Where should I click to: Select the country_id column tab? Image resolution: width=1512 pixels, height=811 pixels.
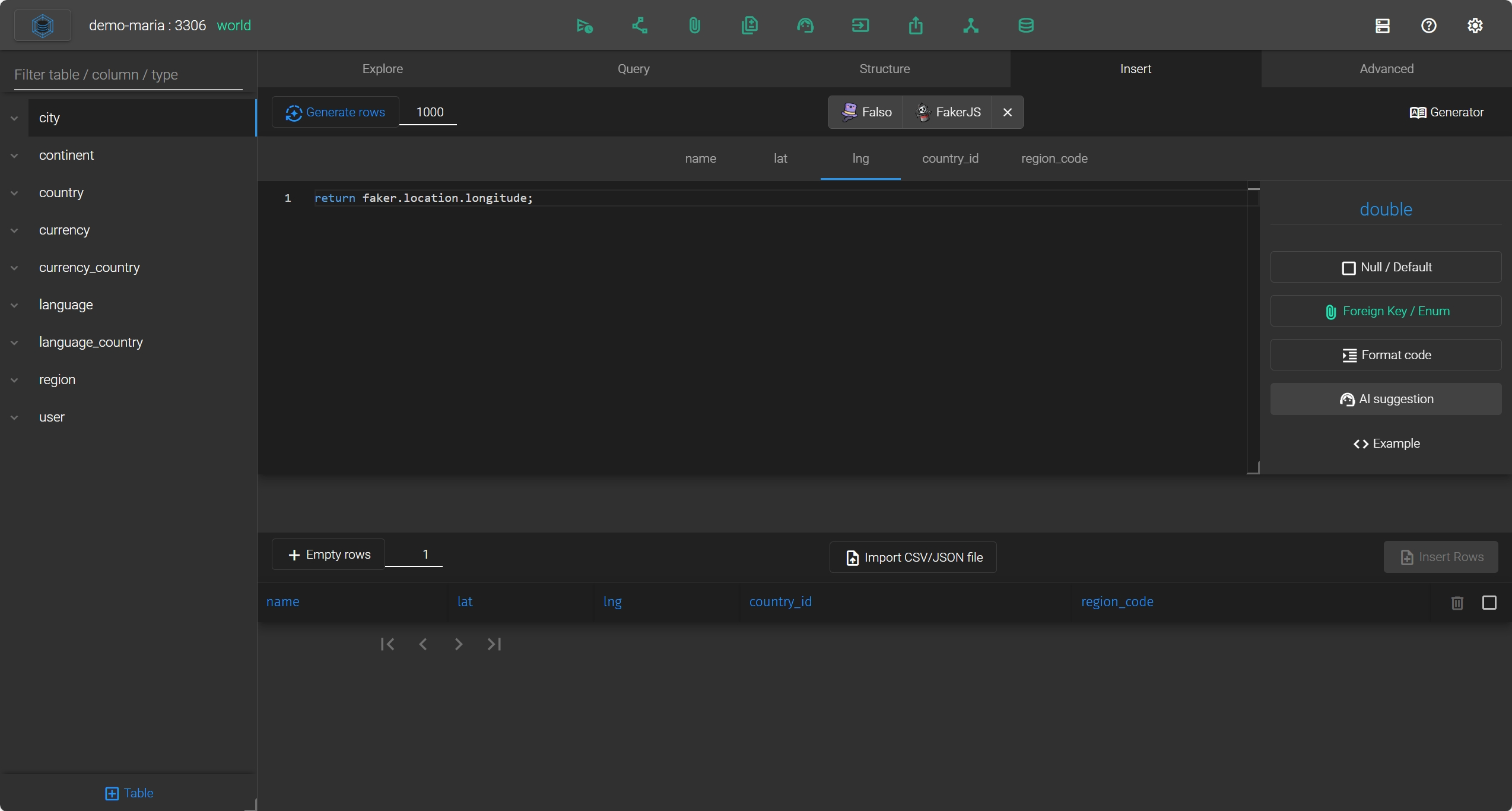pyautogui.click(x=949, y=159)
